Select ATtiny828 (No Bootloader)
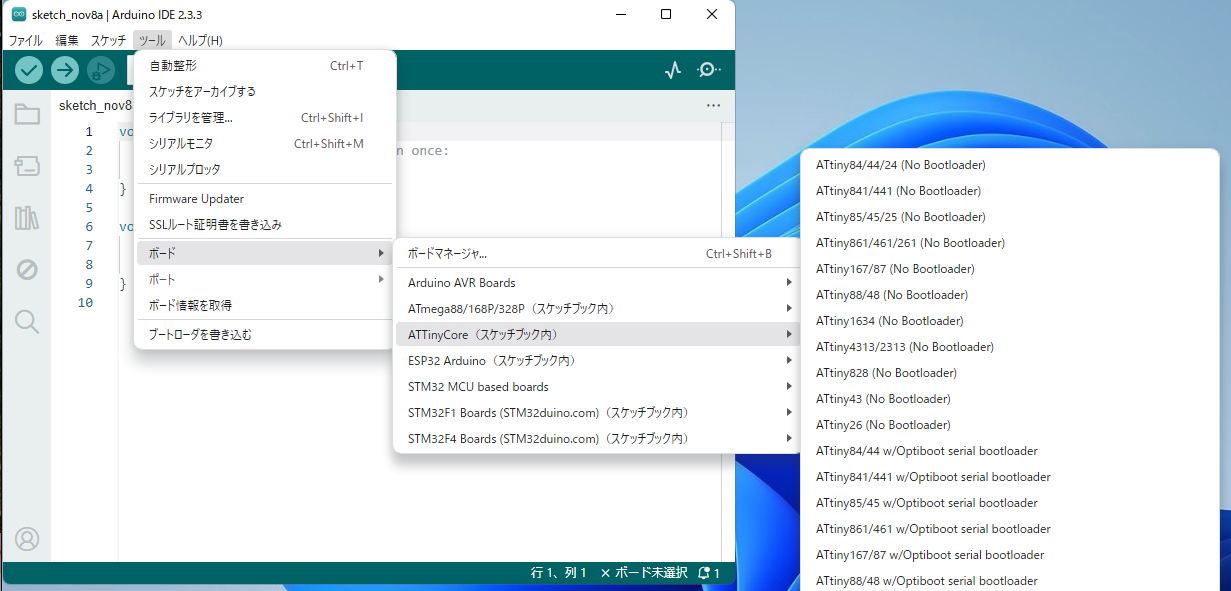 [1010, 373]
